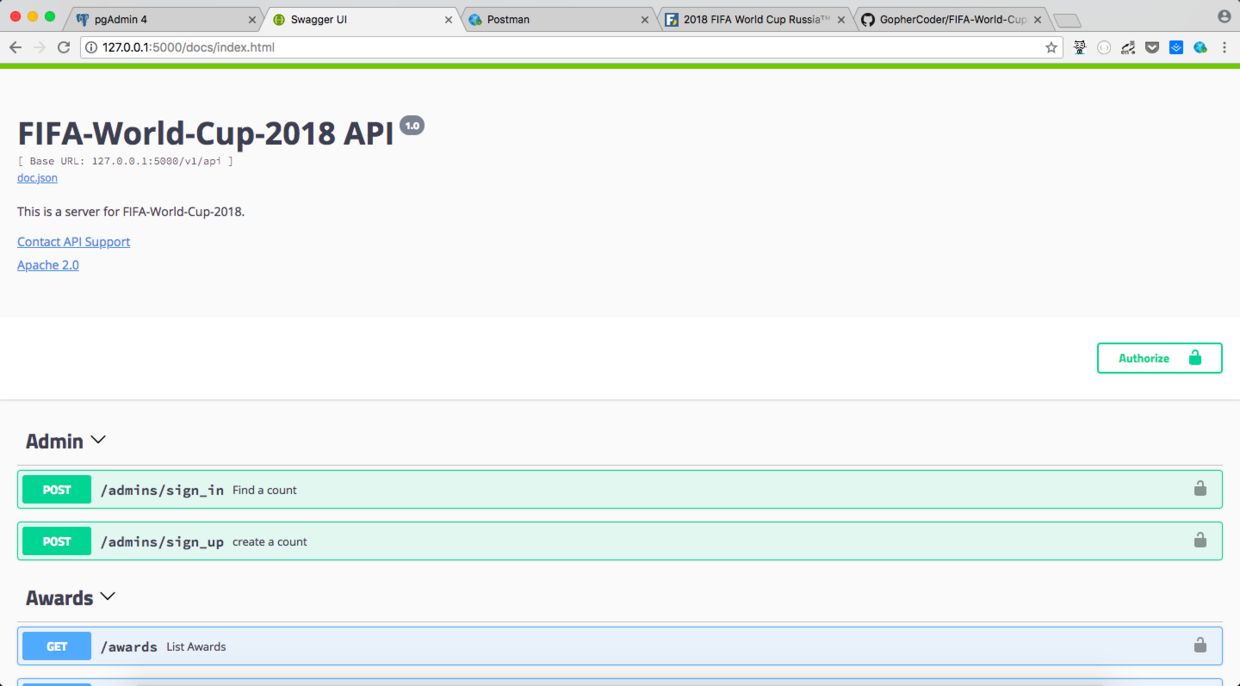Screen dimensions: 1240x686
Task: Click the profile icon at top right
Action: [1224, 15]
